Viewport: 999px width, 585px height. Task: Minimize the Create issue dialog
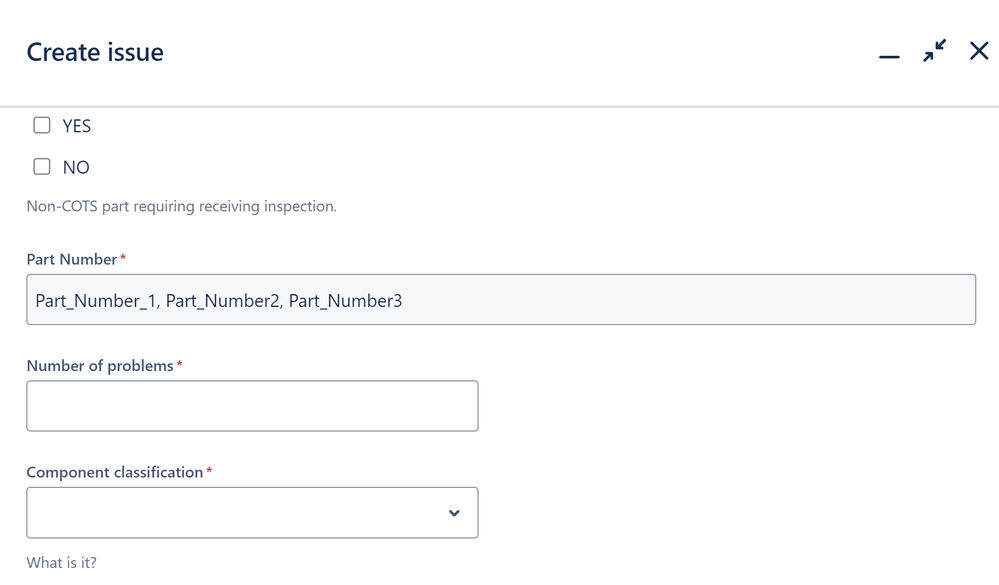(x=889, y=57)
